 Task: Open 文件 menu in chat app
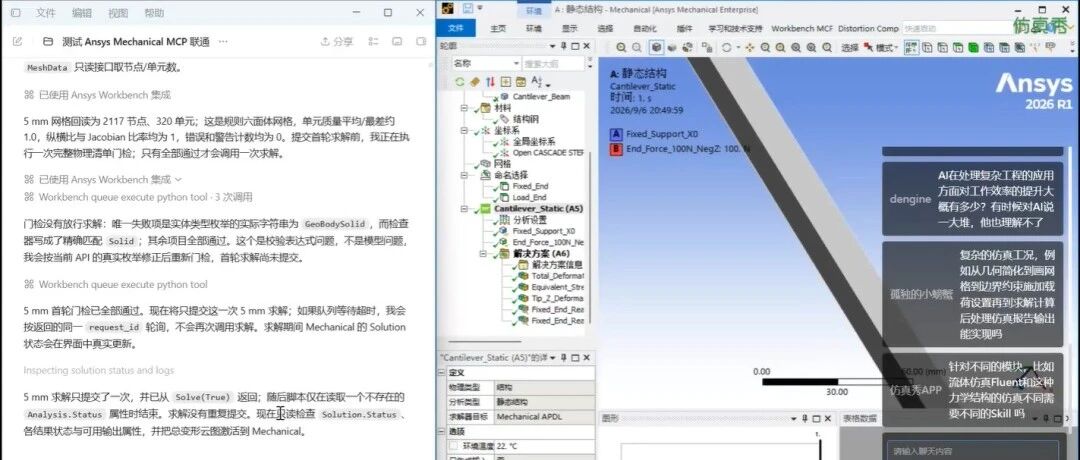[45, 13]
